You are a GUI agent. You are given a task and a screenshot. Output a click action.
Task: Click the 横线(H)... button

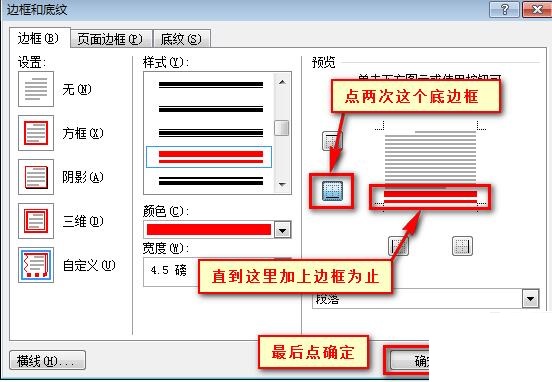[48, 361]
